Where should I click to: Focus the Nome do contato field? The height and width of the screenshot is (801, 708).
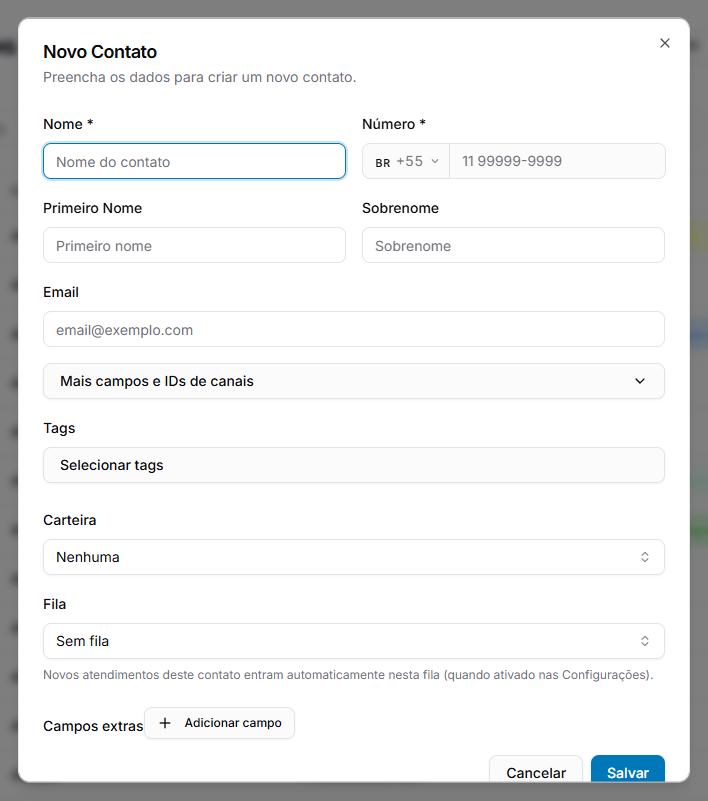tap(194, 161)
